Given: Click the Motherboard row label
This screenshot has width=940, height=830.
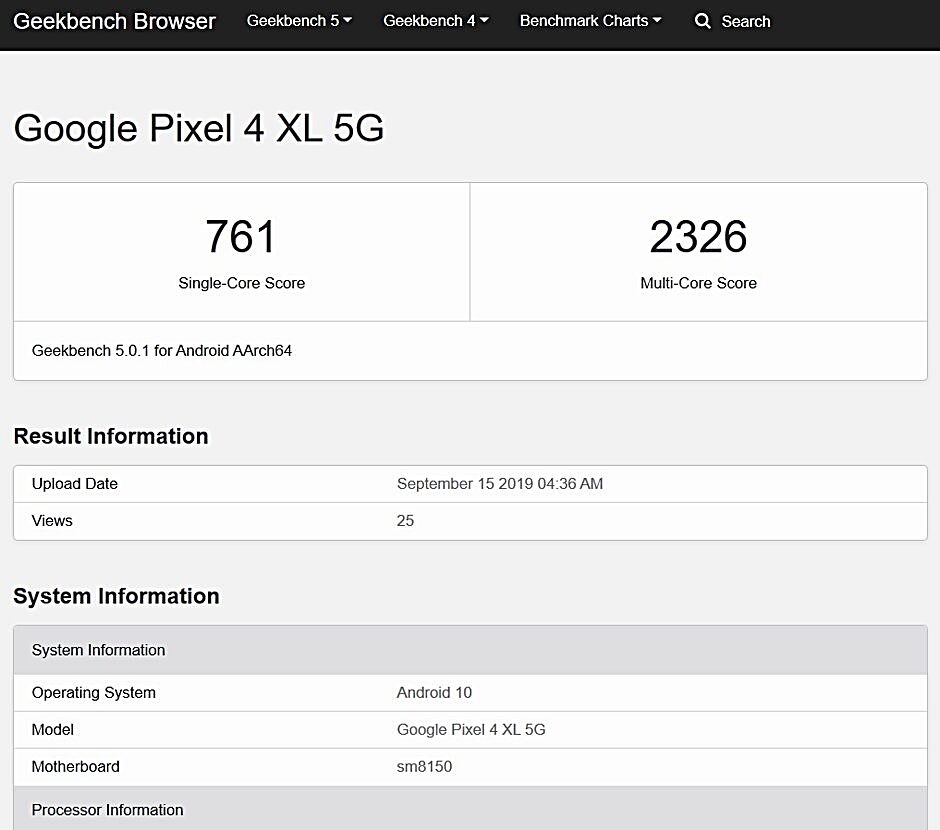Looking at the screenshot, I should [76, 766].
